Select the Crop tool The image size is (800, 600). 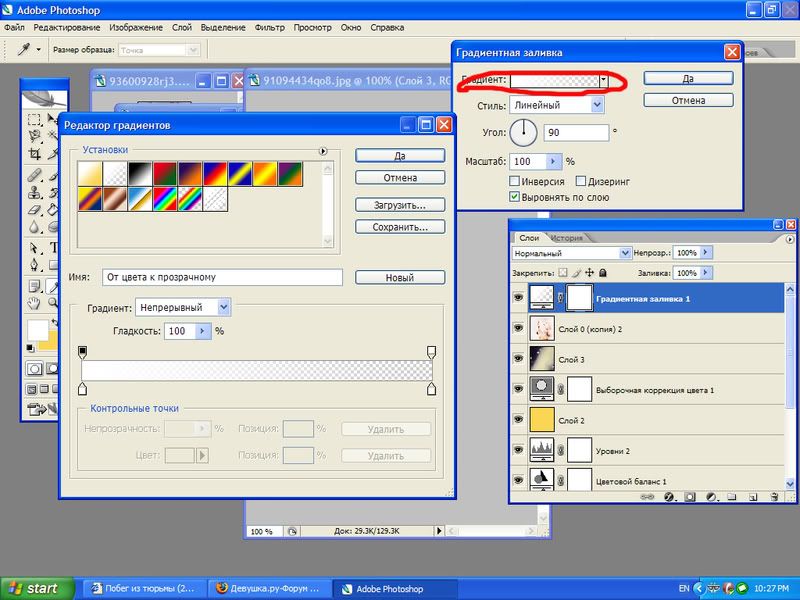(34, 154)
